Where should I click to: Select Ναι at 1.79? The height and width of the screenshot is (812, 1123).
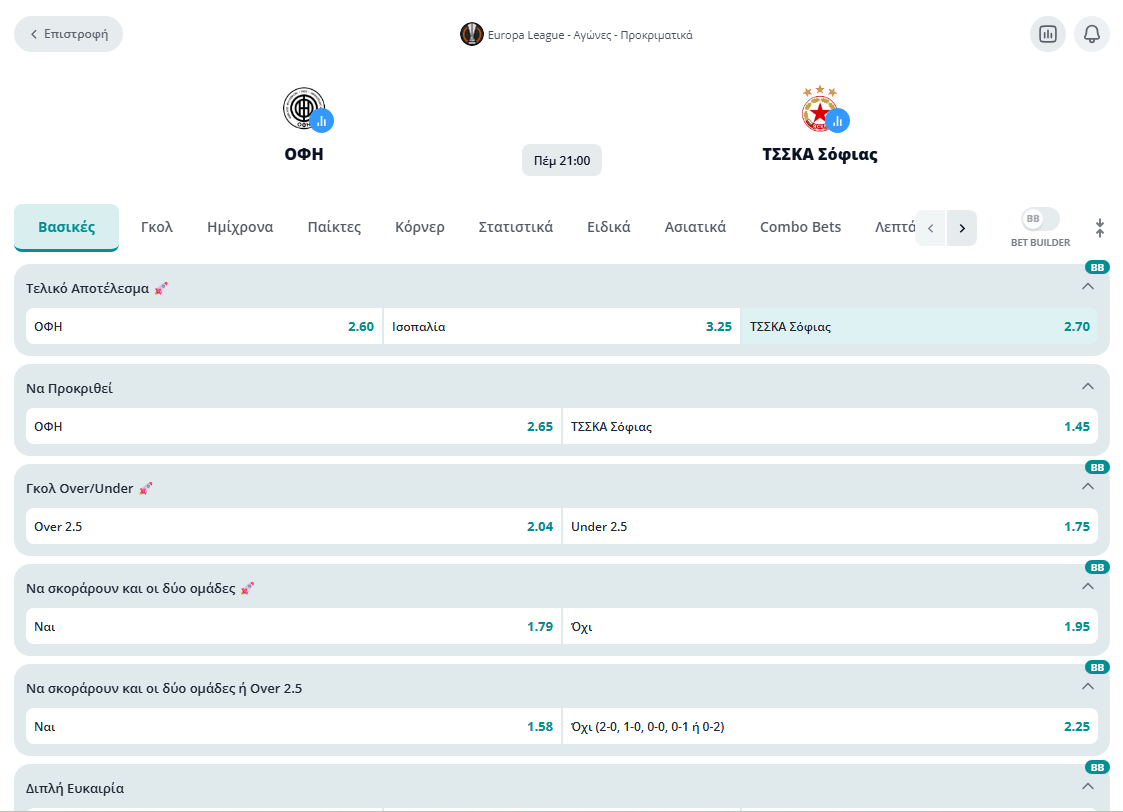coord(294,627)
